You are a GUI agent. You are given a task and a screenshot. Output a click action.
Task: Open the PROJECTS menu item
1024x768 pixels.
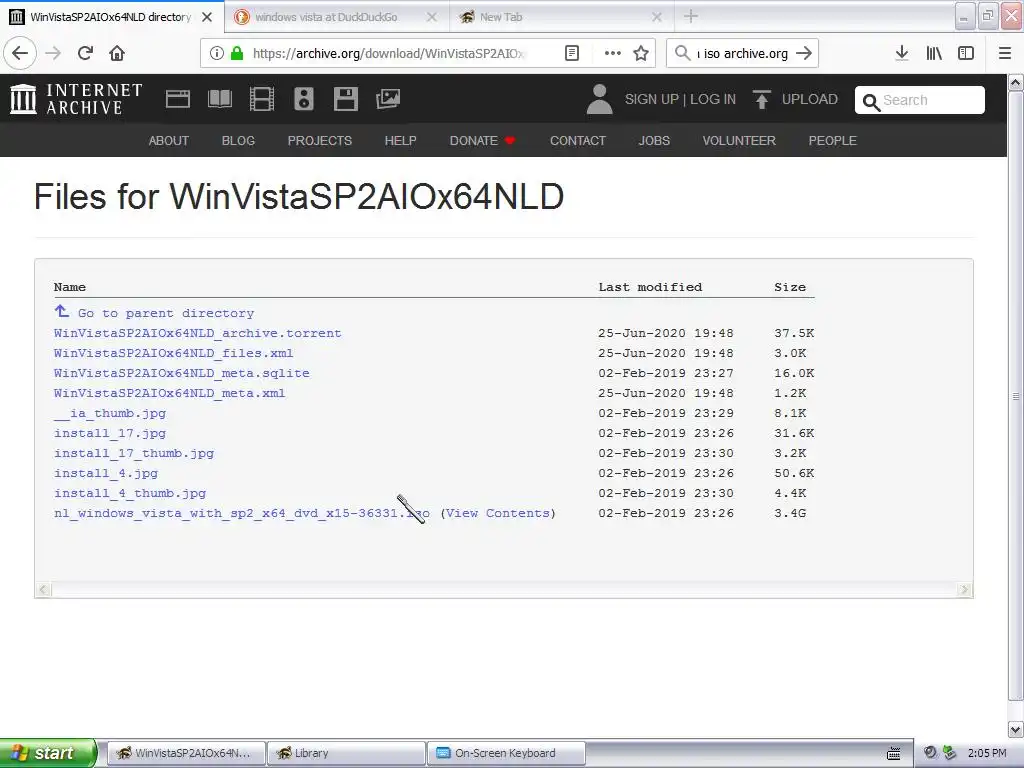tap(320, 140)
